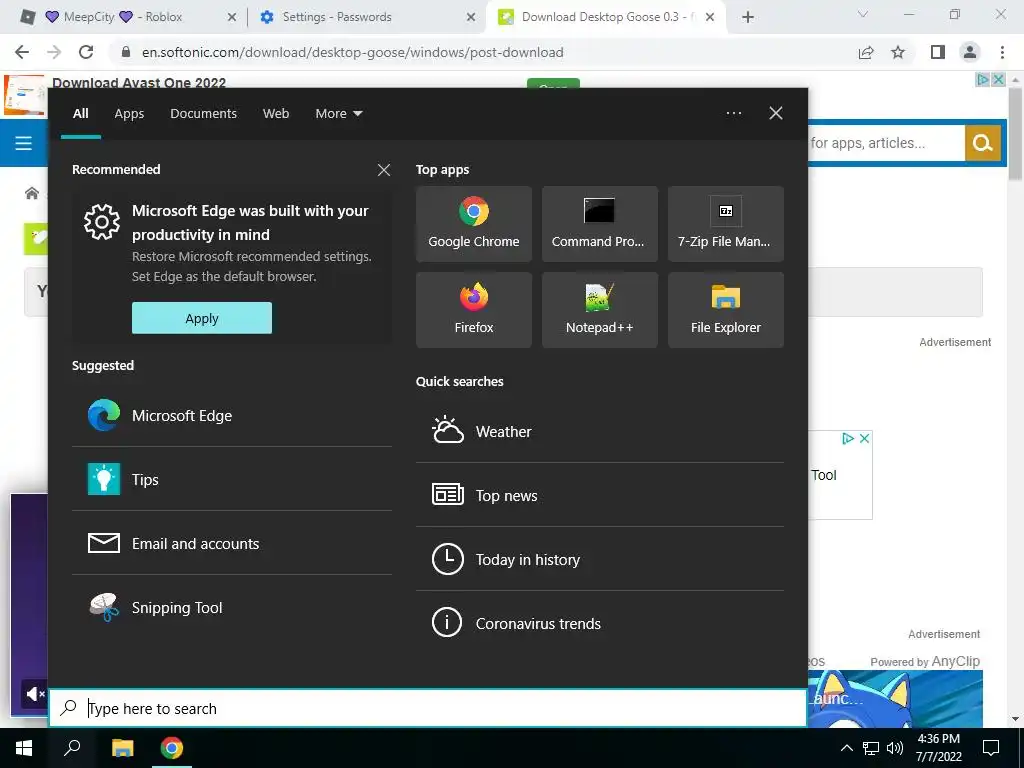1024x768 pixels.
Task: Launch Firefox from Top apps
Action: (473, 310)
